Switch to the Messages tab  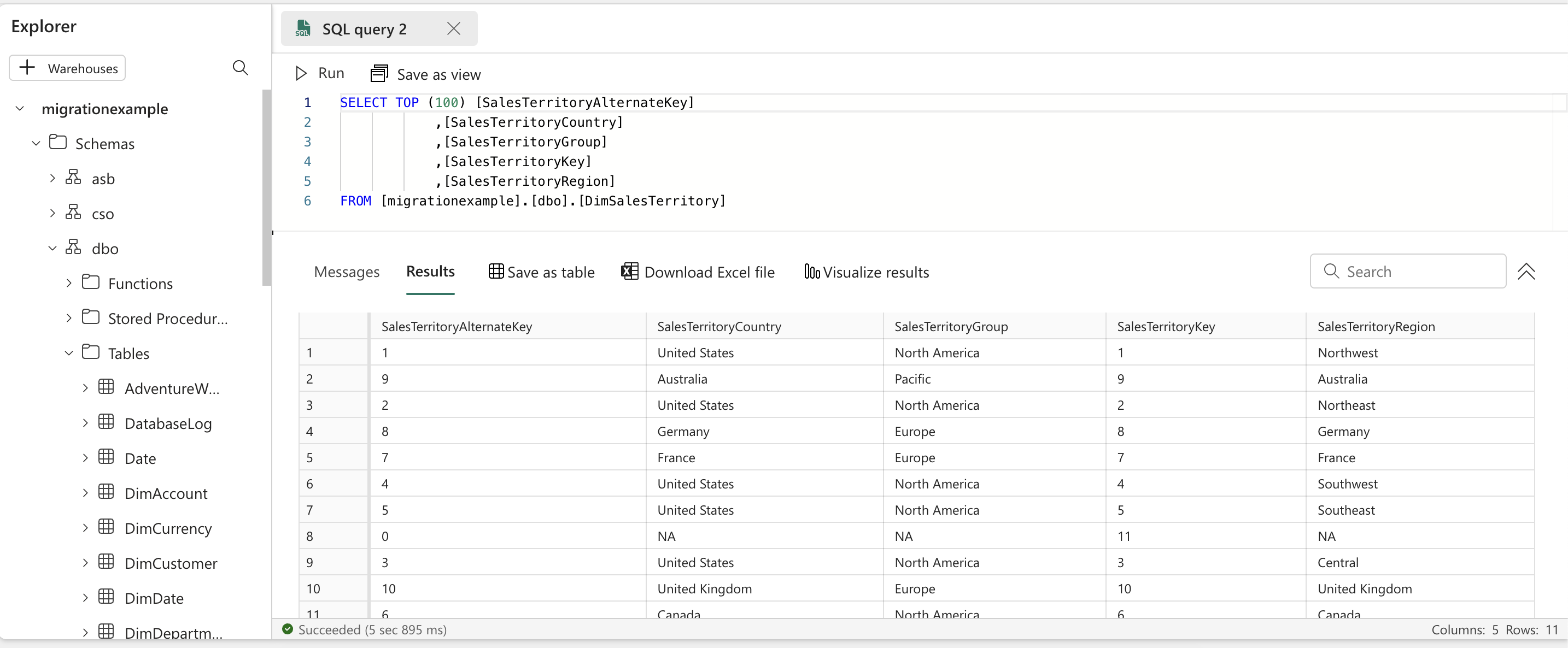click(x=346, y=272)
